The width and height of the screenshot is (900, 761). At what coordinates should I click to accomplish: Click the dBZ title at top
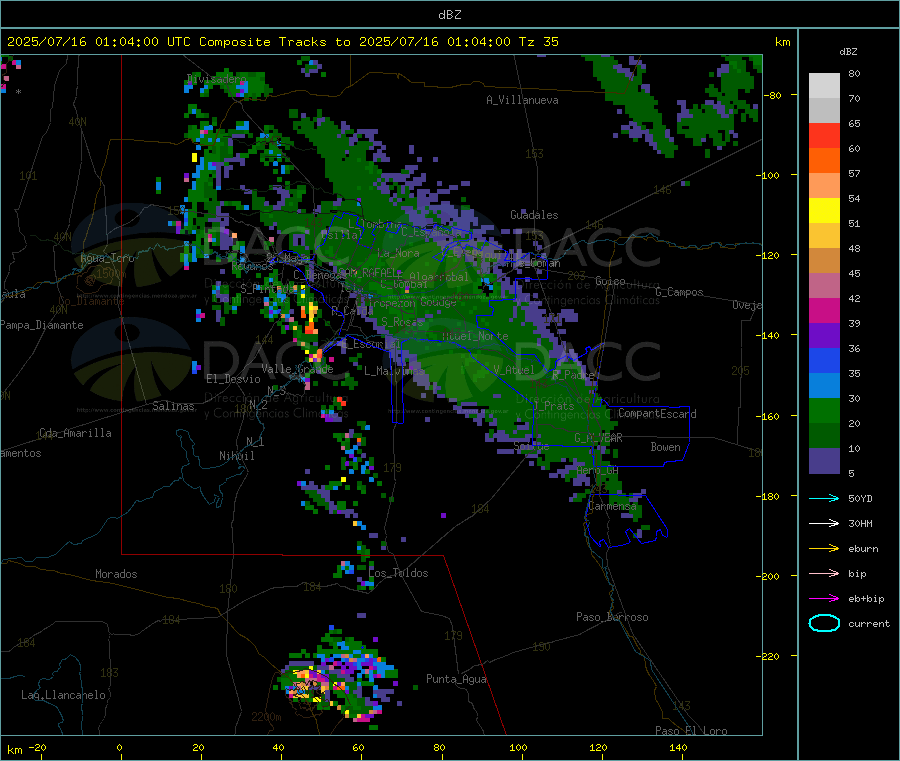[x=449, y=15]
